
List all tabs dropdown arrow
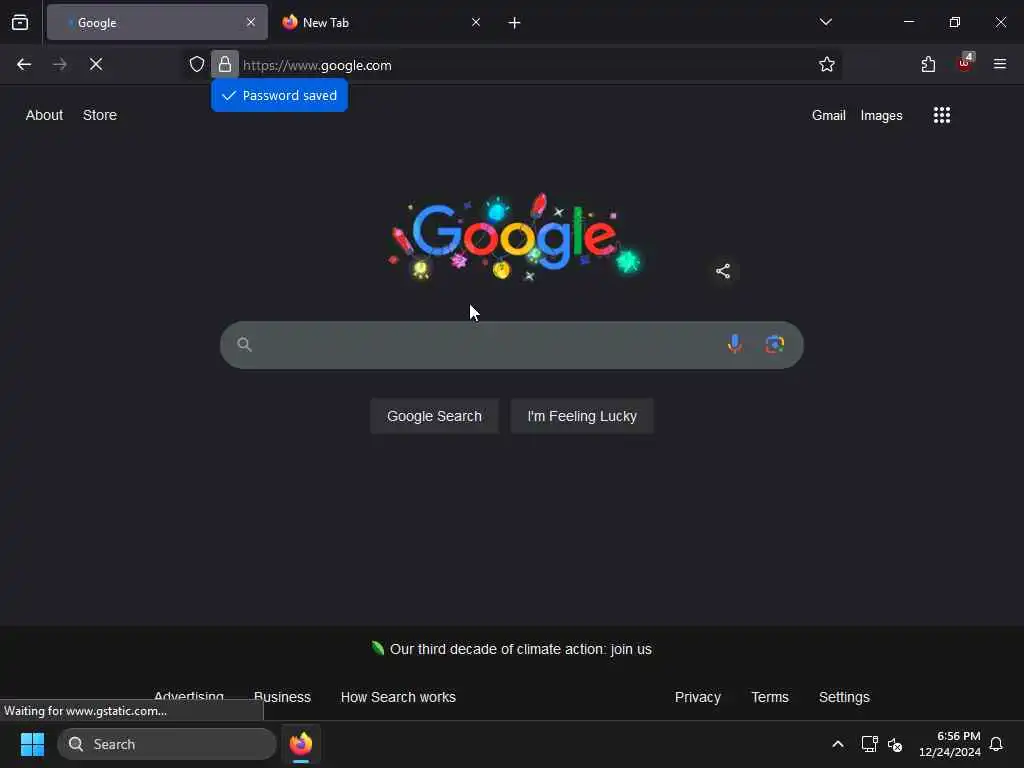826,22
